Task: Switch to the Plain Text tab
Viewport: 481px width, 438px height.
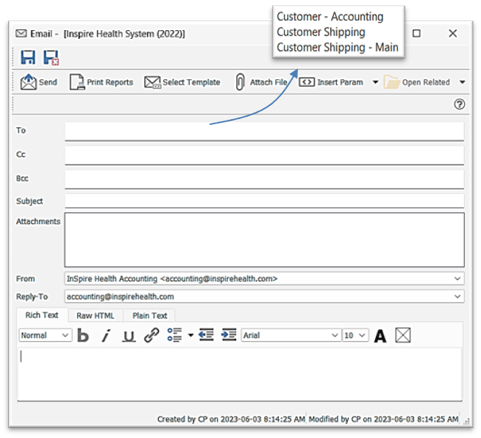Action: [150, 316]
